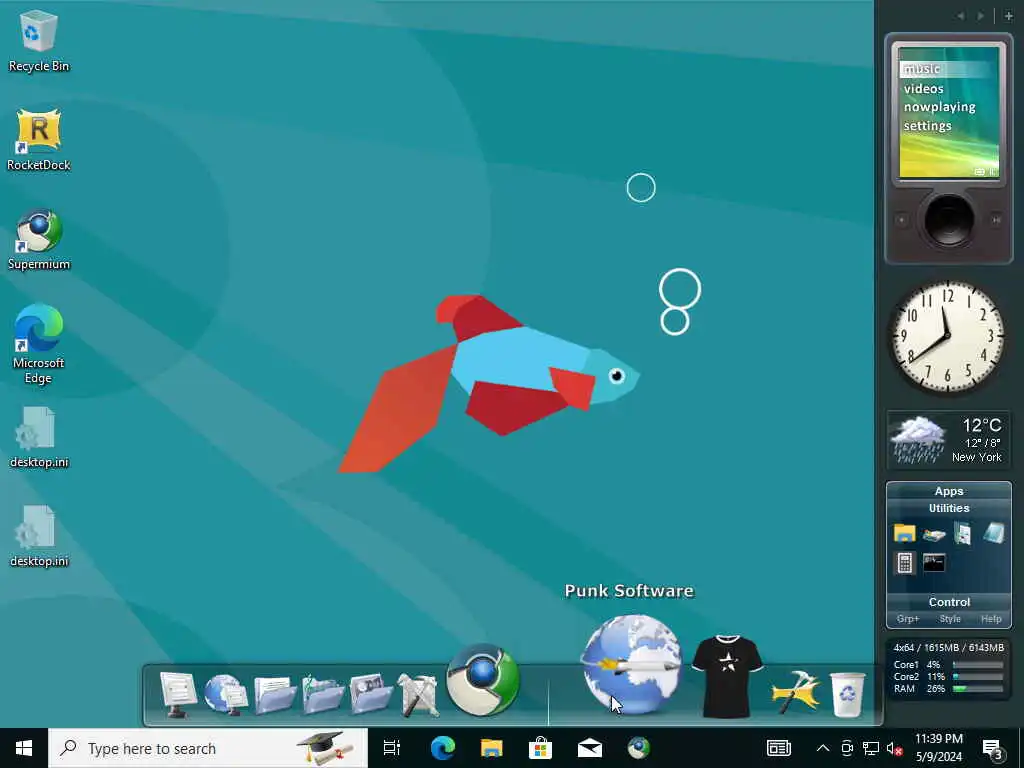This screenshot has width=1024, height=768.
Task: Open Microsoft Store from the taskbar
Action: tap(540, 748)
